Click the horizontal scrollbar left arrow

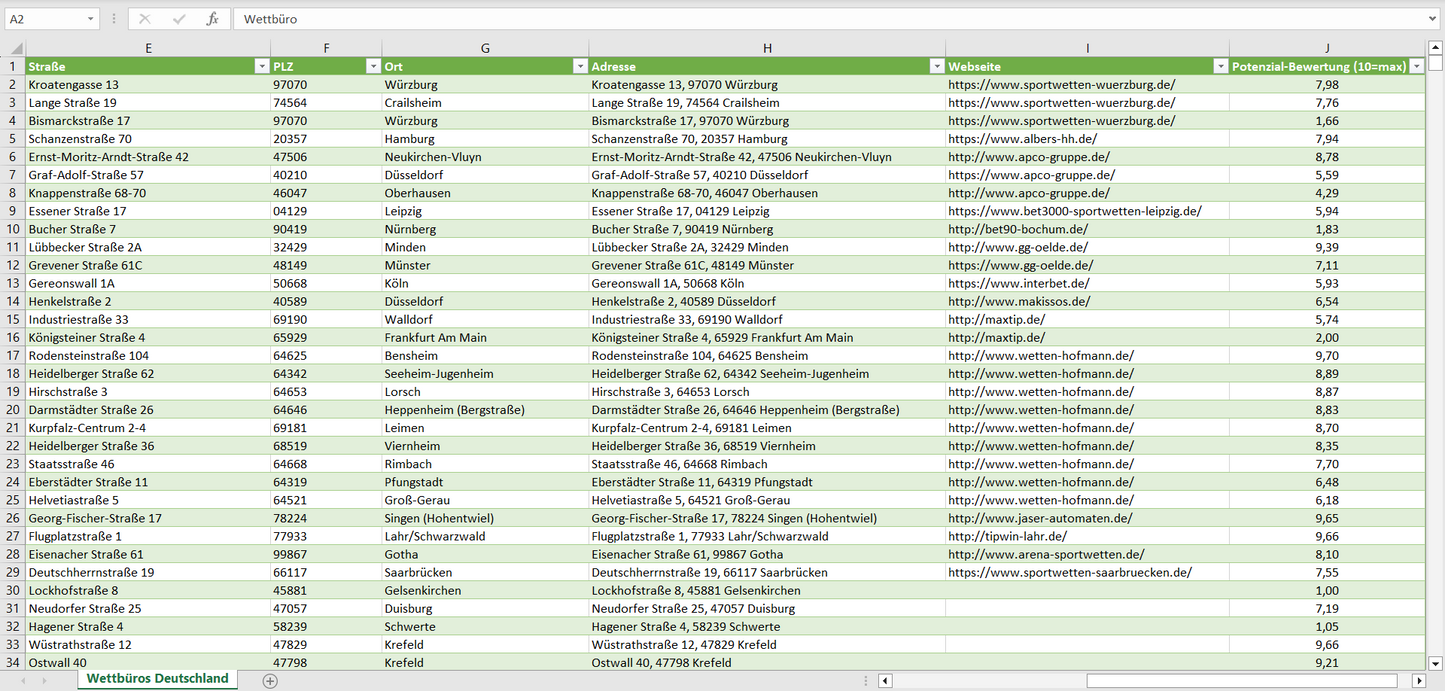click(885, 681)
